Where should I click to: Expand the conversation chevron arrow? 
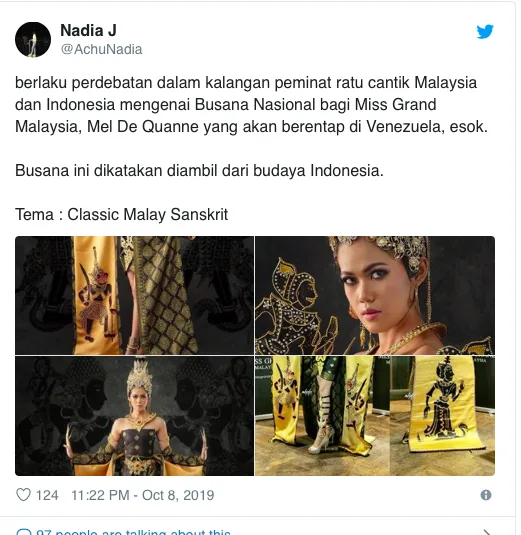[x=487, y=532]
